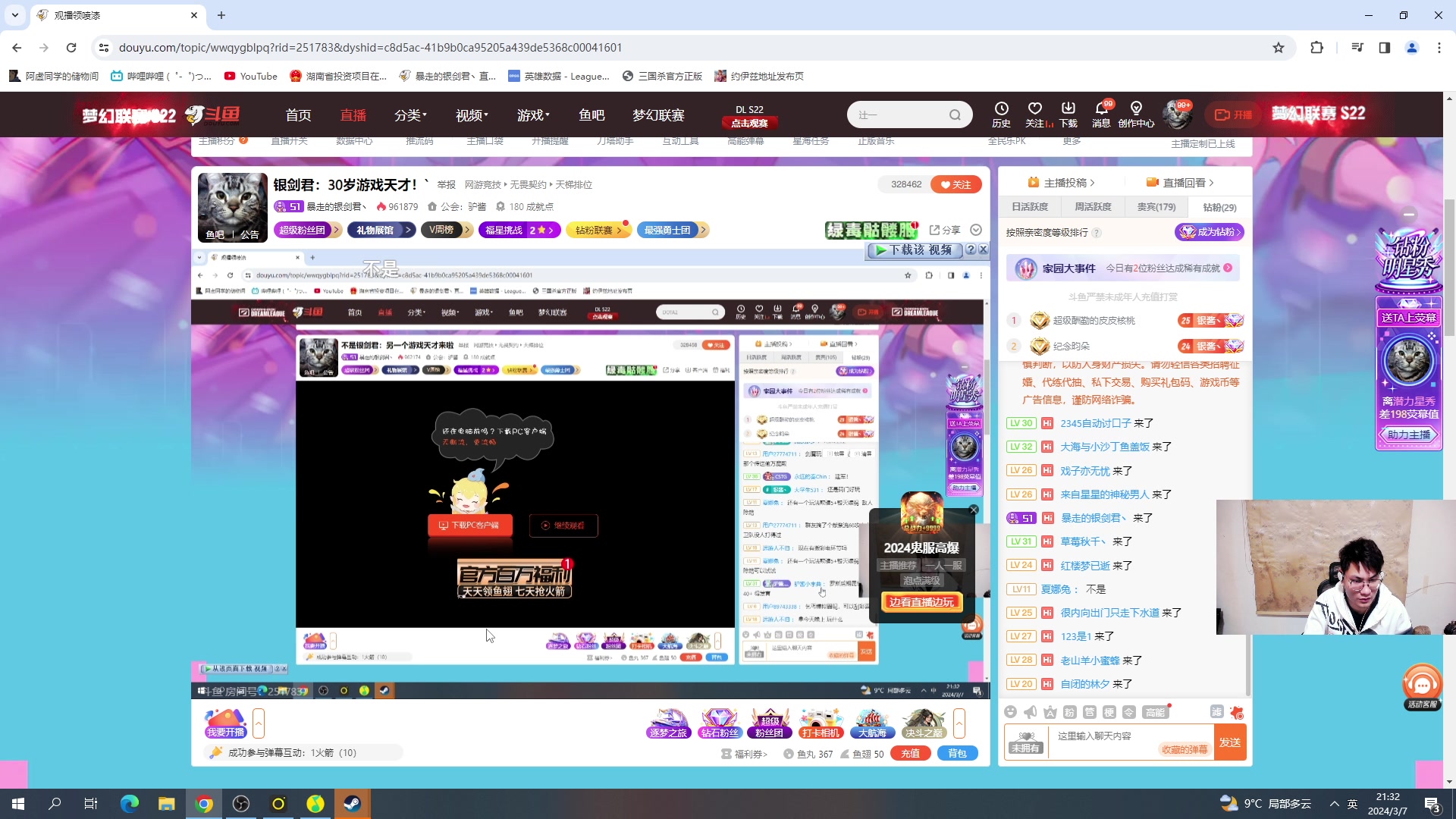Viewport: 1456px width, 819px height.
Task: Expand the 游戏 dropdown in navbar
Action: tap(533, 115)
